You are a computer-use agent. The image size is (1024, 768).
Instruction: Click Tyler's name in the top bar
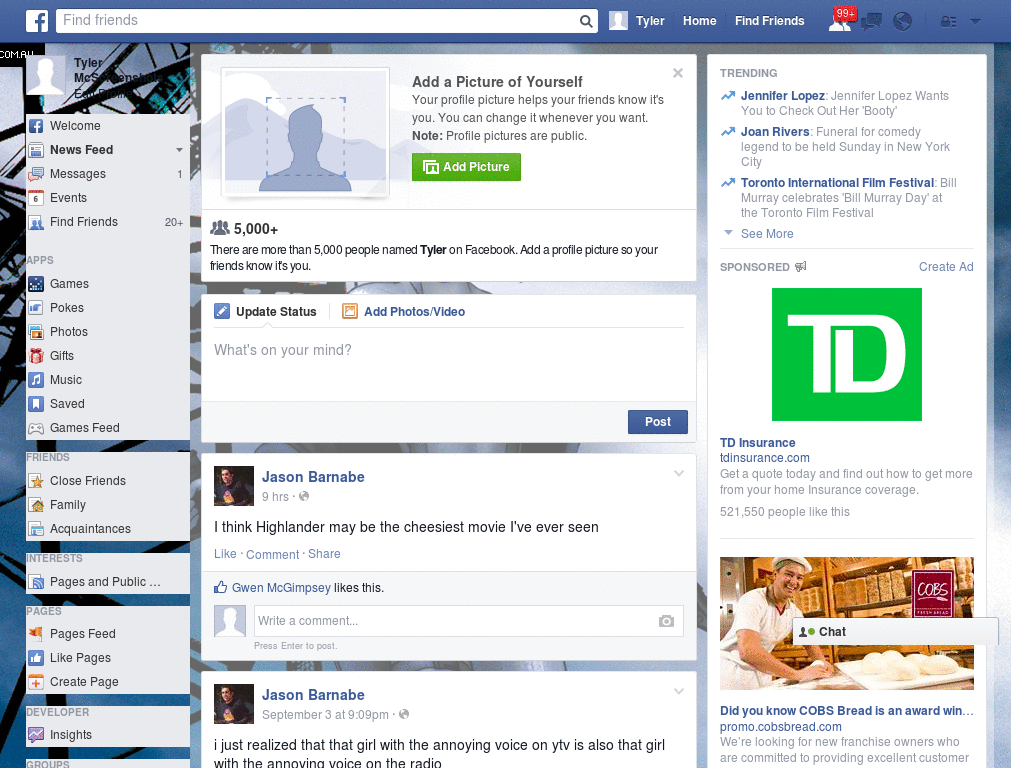650,21
